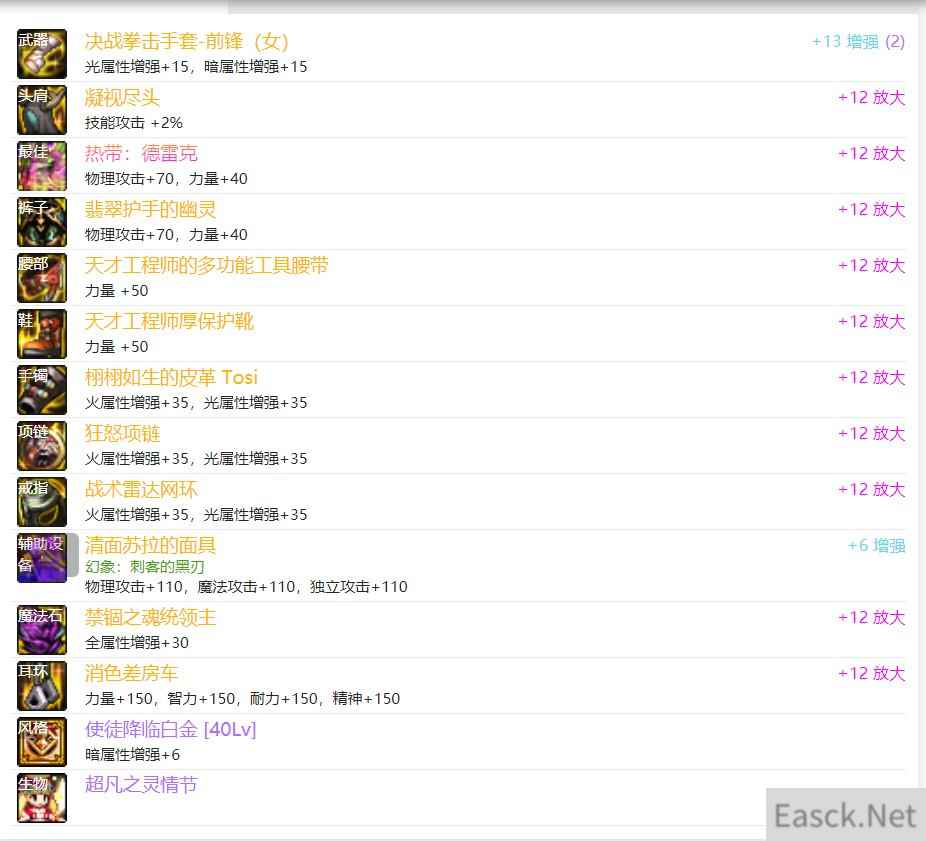Image resolution: width=926 pixels, height=841 pixels.
Task: Click the weapon slot icon (武器)
Action: coord(42,54)
